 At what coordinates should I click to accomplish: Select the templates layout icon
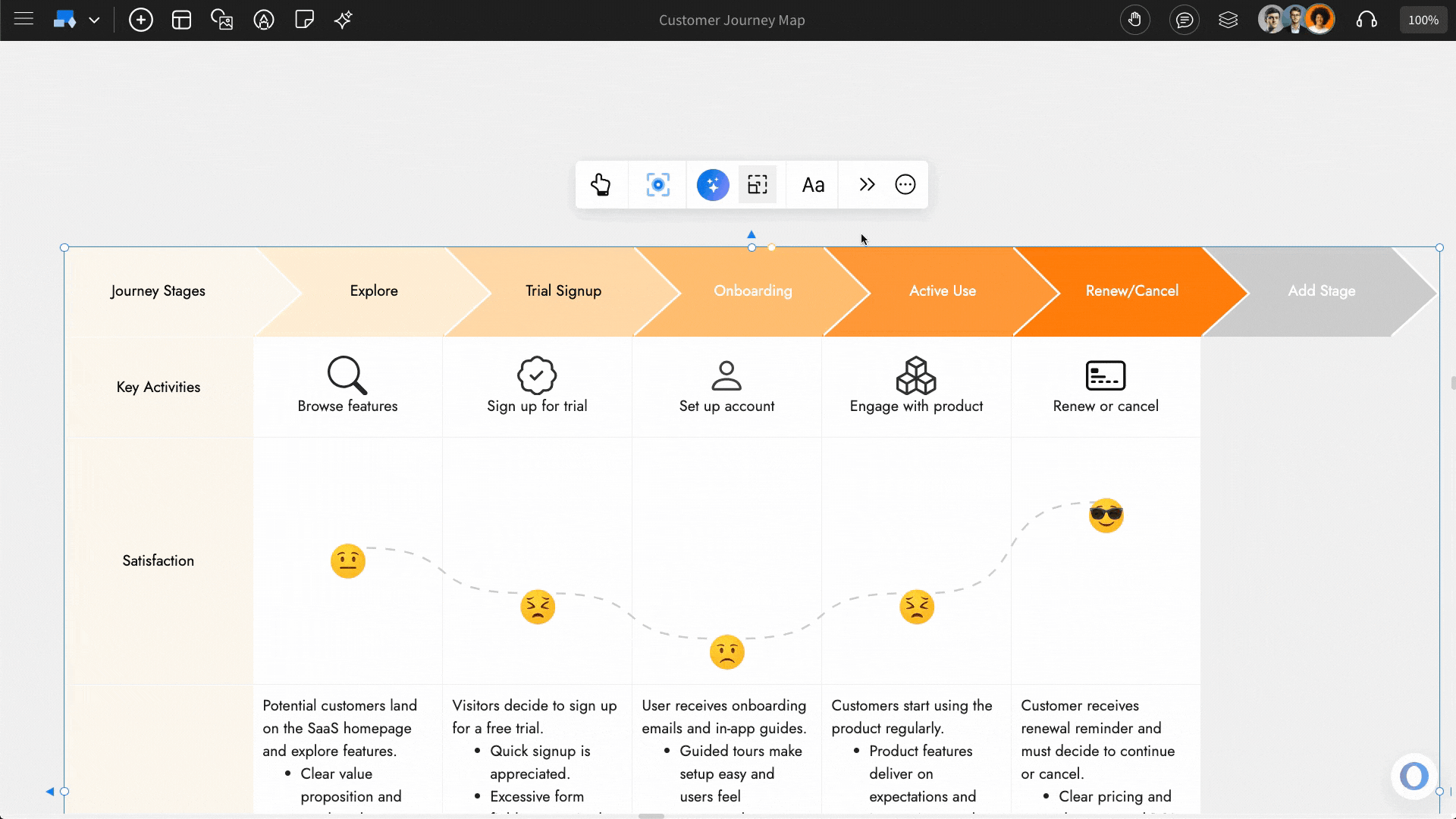tap(181, 20)
